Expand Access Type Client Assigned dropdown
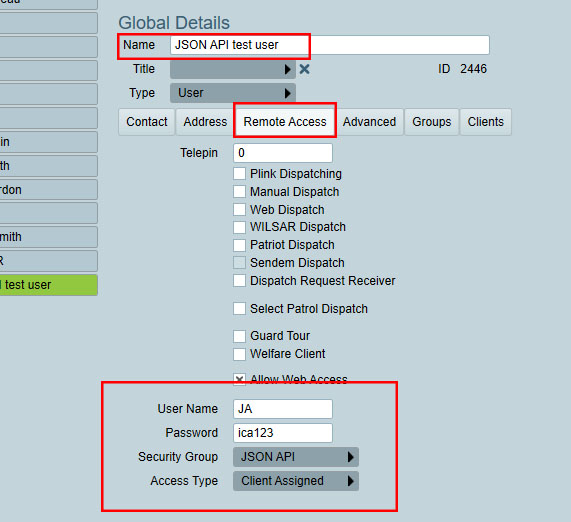The image size is (571, 522). click(x=296, y=481)
